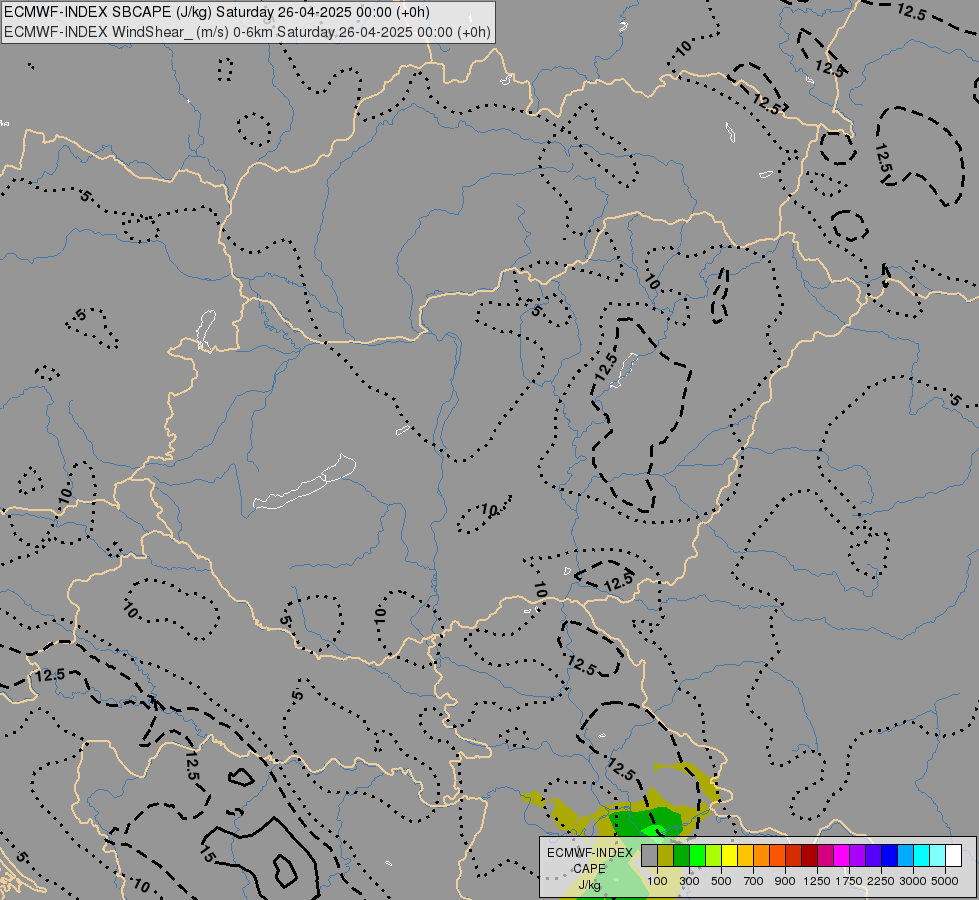979x900 pixels.
Task: Click the legend tick label 2250
Action: pyautogui.click(x=881, y=881)
